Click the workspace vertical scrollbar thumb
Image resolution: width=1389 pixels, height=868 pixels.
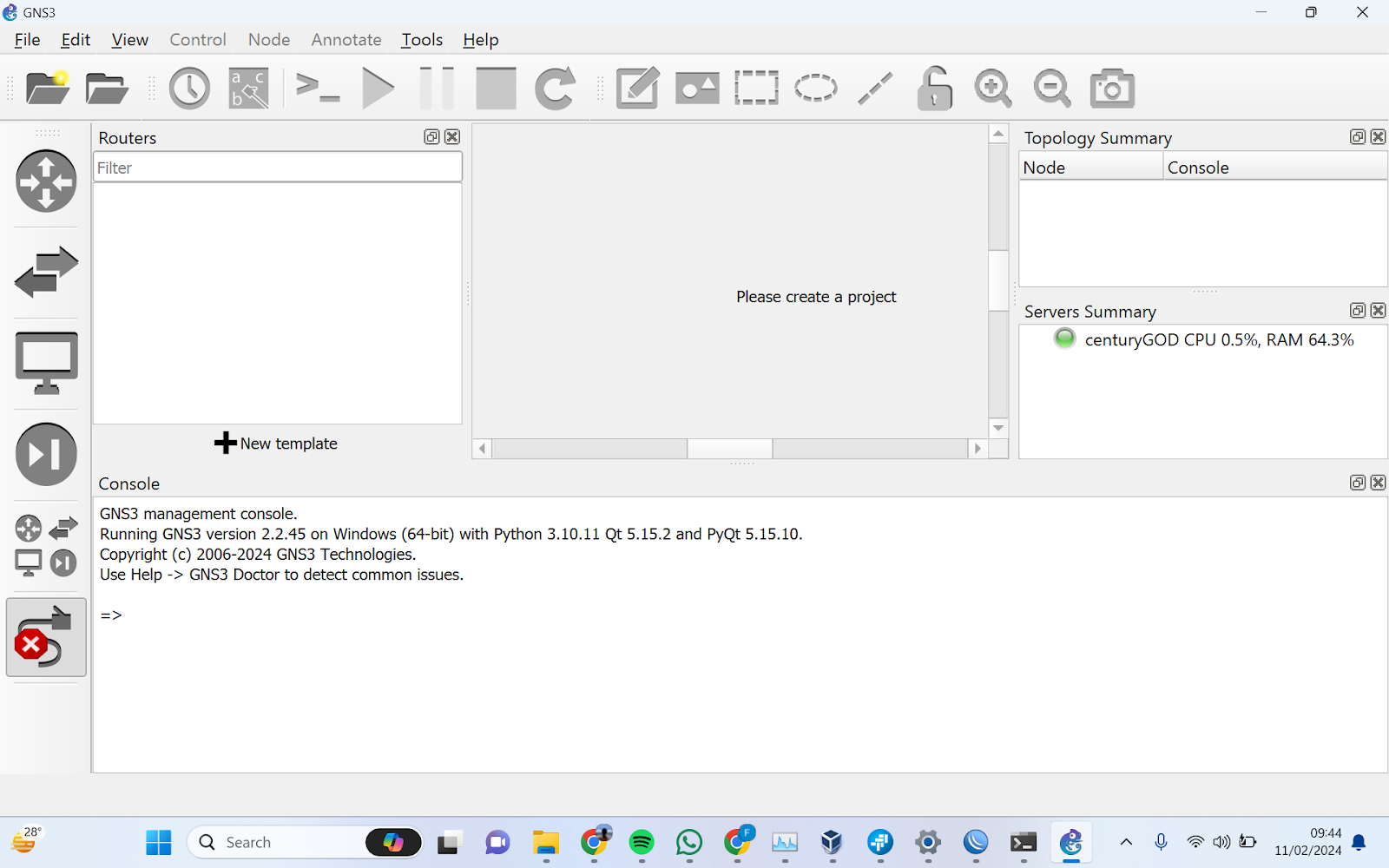998,280
